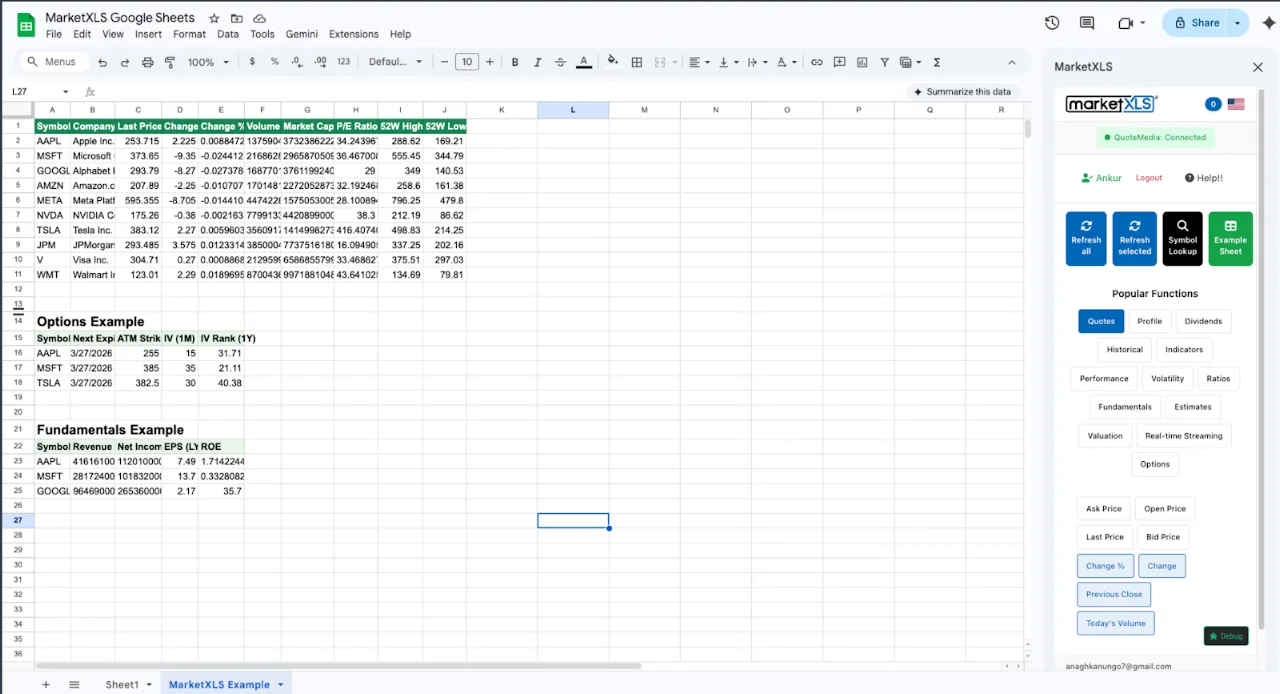
Task: Click the redo icon in the toolbar
Action: pos(125,62)
